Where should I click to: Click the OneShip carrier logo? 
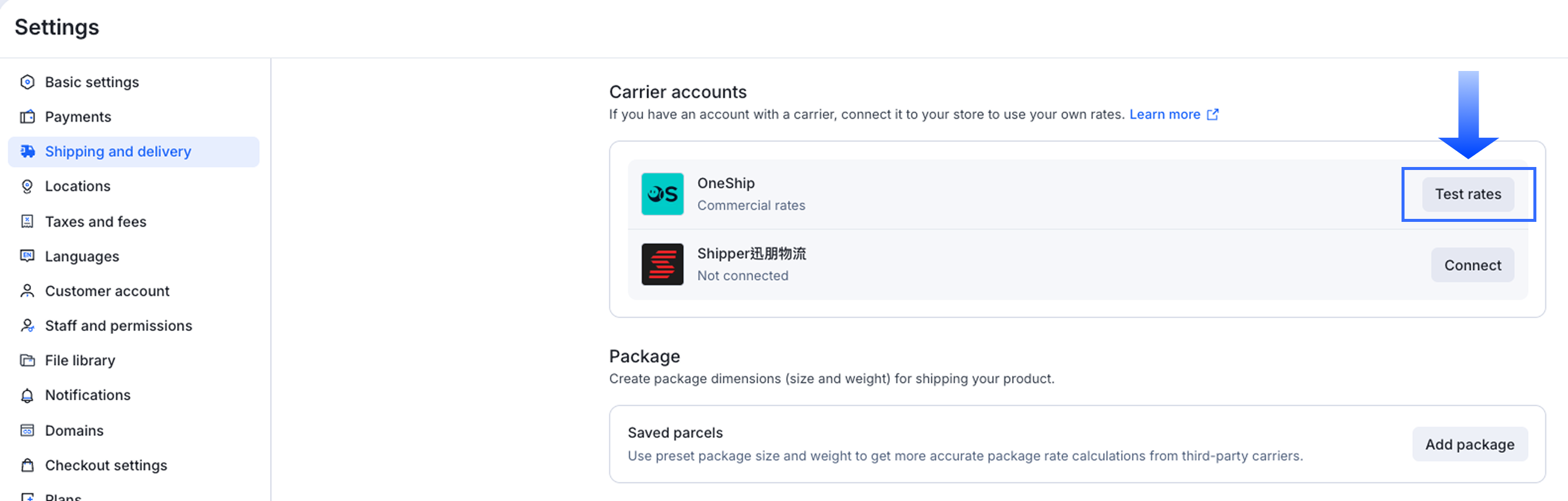coord(662,194)
